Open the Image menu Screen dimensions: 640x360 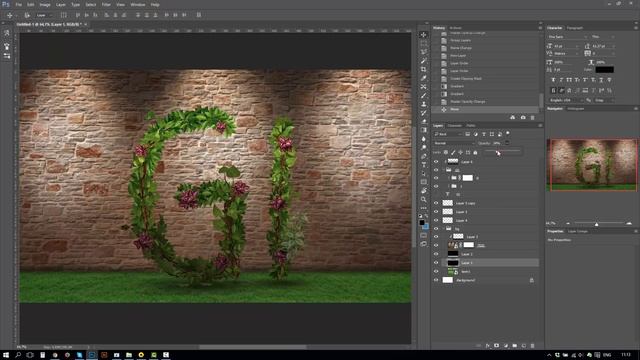tap(45, 4)
